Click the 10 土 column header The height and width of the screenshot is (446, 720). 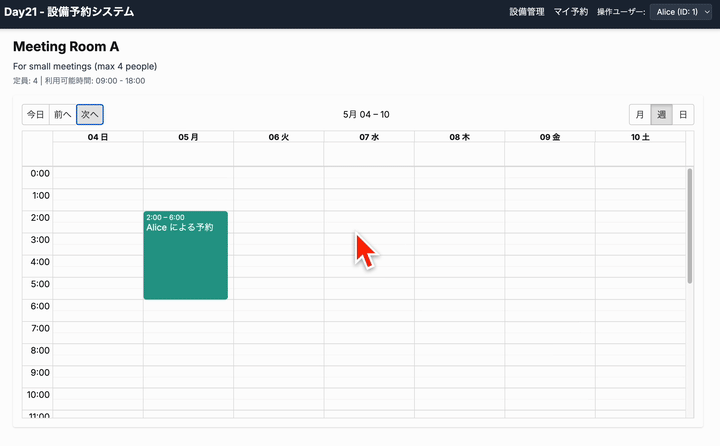click(x=640, y=137)
